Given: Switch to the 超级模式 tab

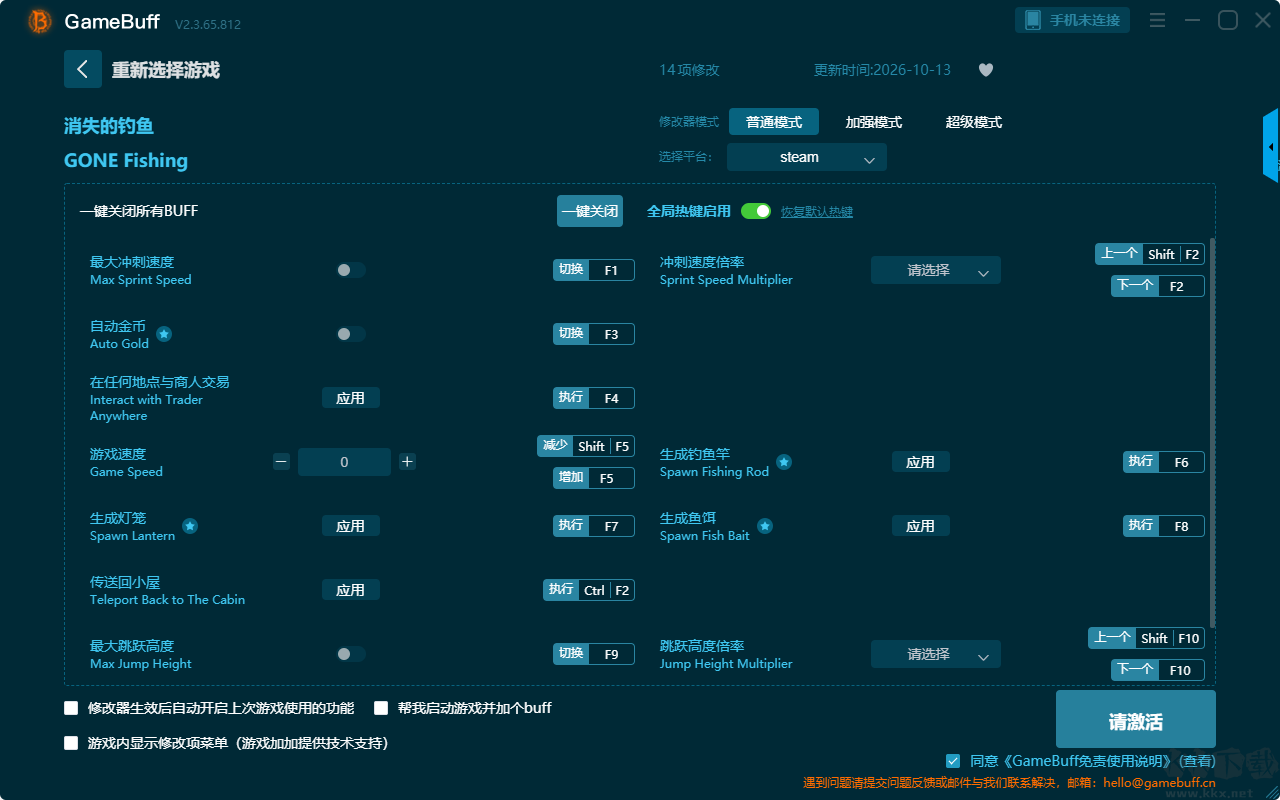Looking at the screenshot, I should pyautogui.click(x=974, y=122).
